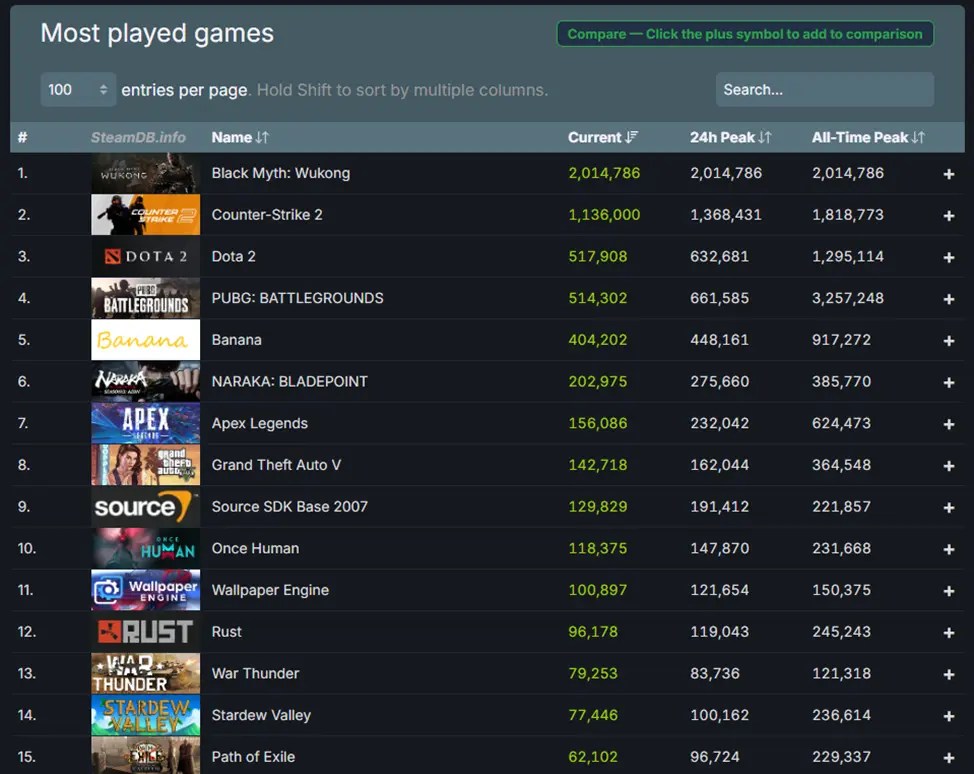Open Grand Theft Auto V thumbnail
This screenshot has height=774, width=974.
click(145, 464)
